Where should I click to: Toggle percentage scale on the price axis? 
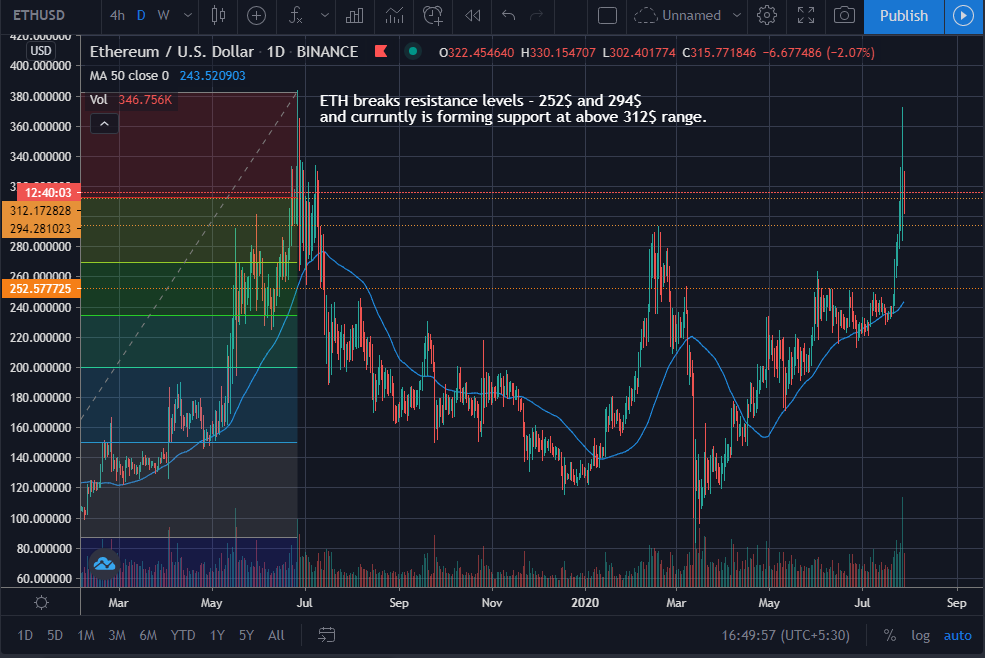click(x=889, y=635)
